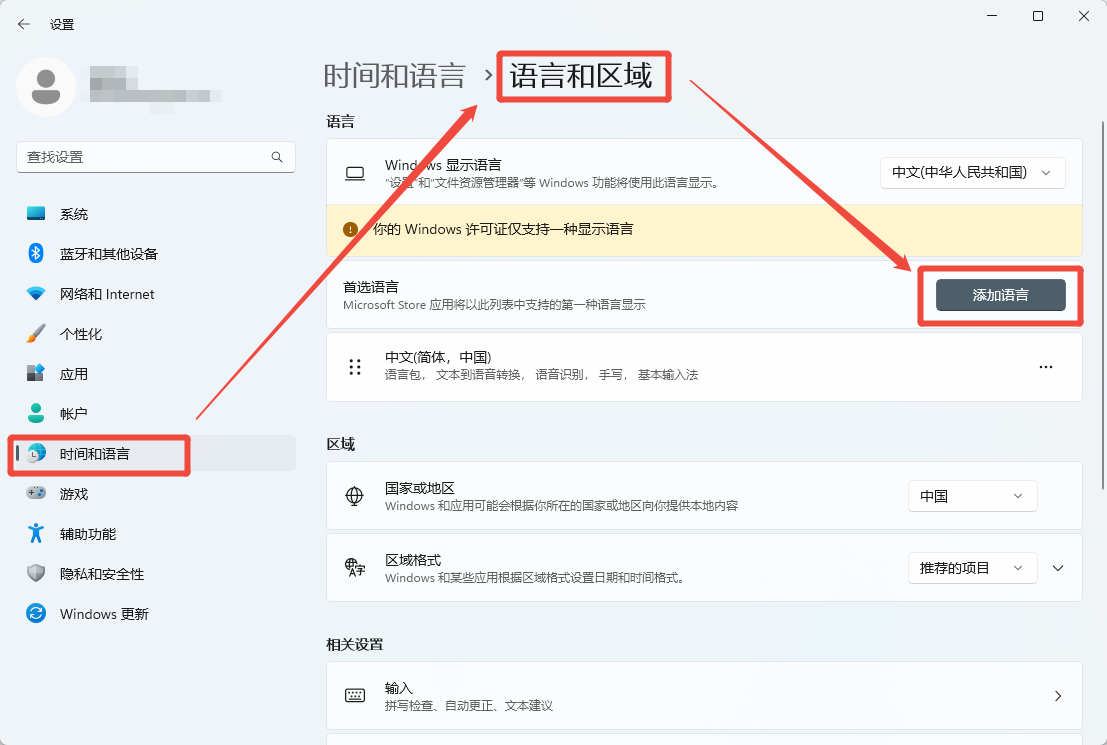This screenshot has width=1107, height=745.
Task: Click the user profile avatar
Action: point(46,87)
